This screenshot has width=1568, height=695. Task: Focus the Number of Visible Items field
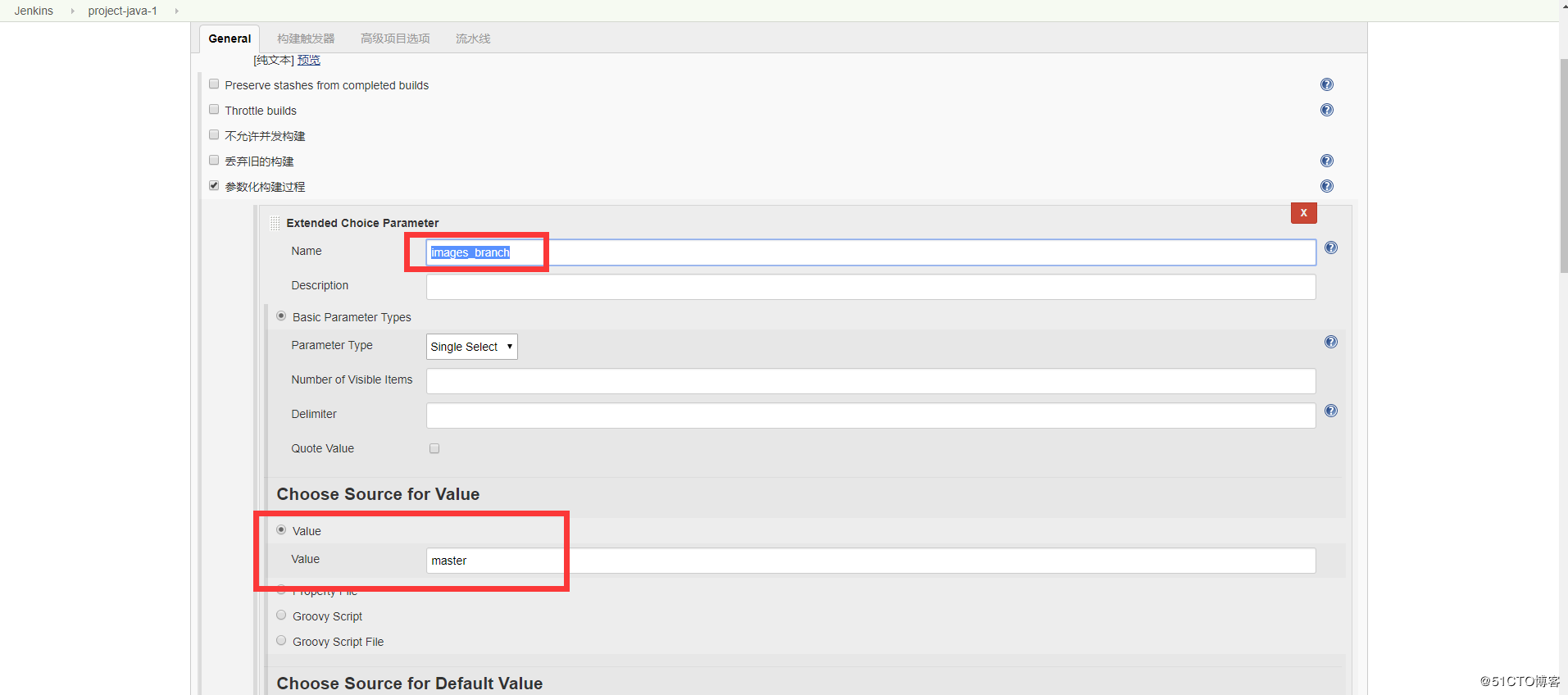(x=870, y=381)
